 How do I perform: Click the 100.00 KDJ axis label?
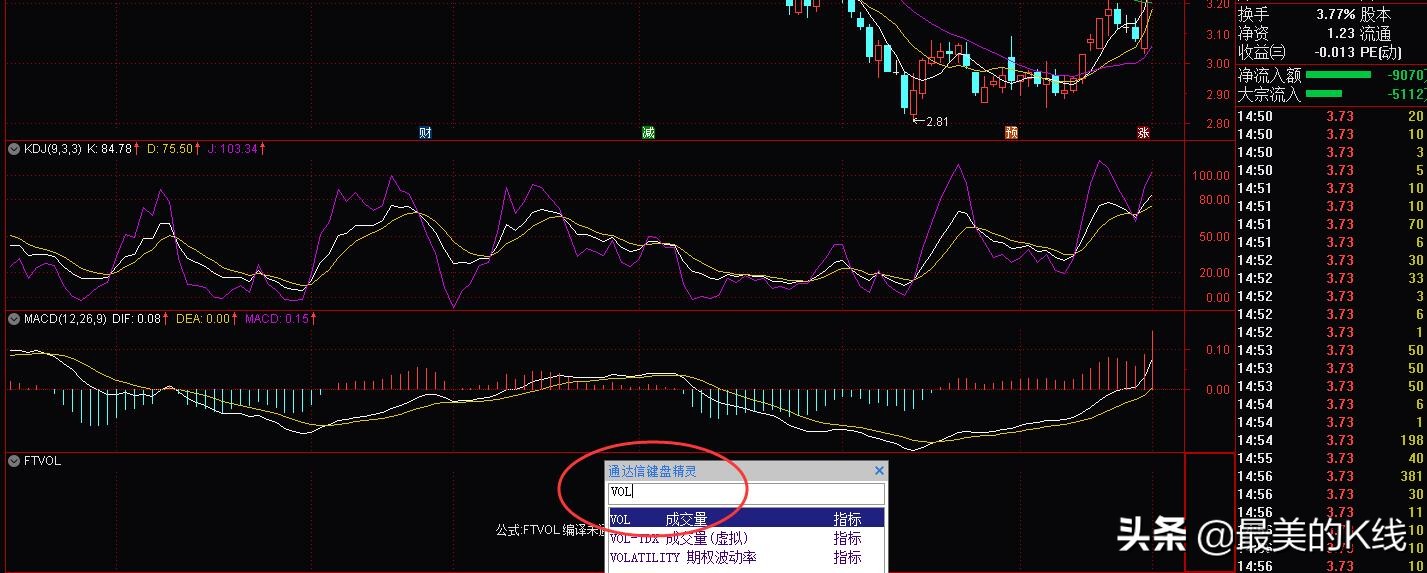[x=1210, y=175]
